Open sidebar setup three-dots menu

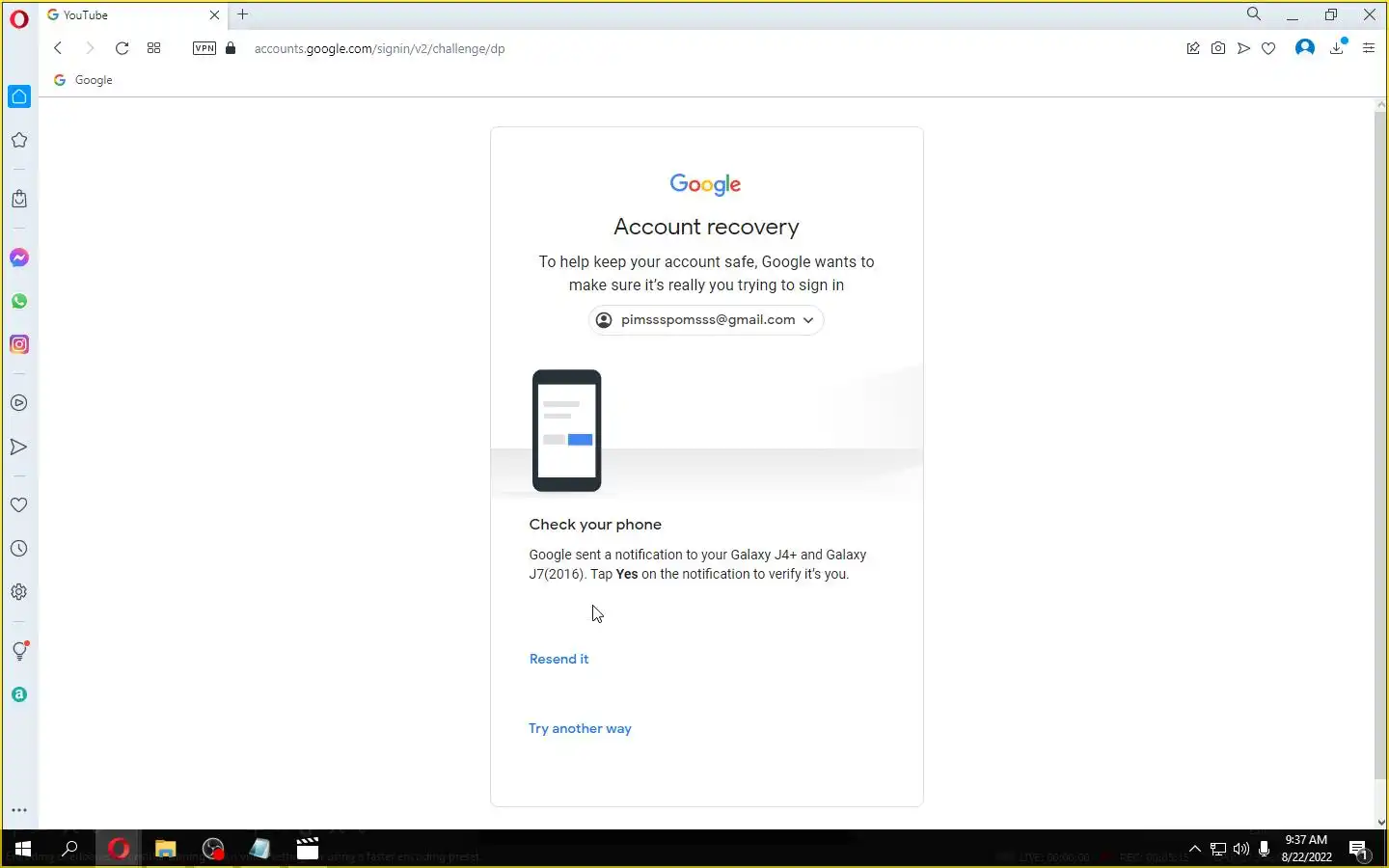point(19,810)
